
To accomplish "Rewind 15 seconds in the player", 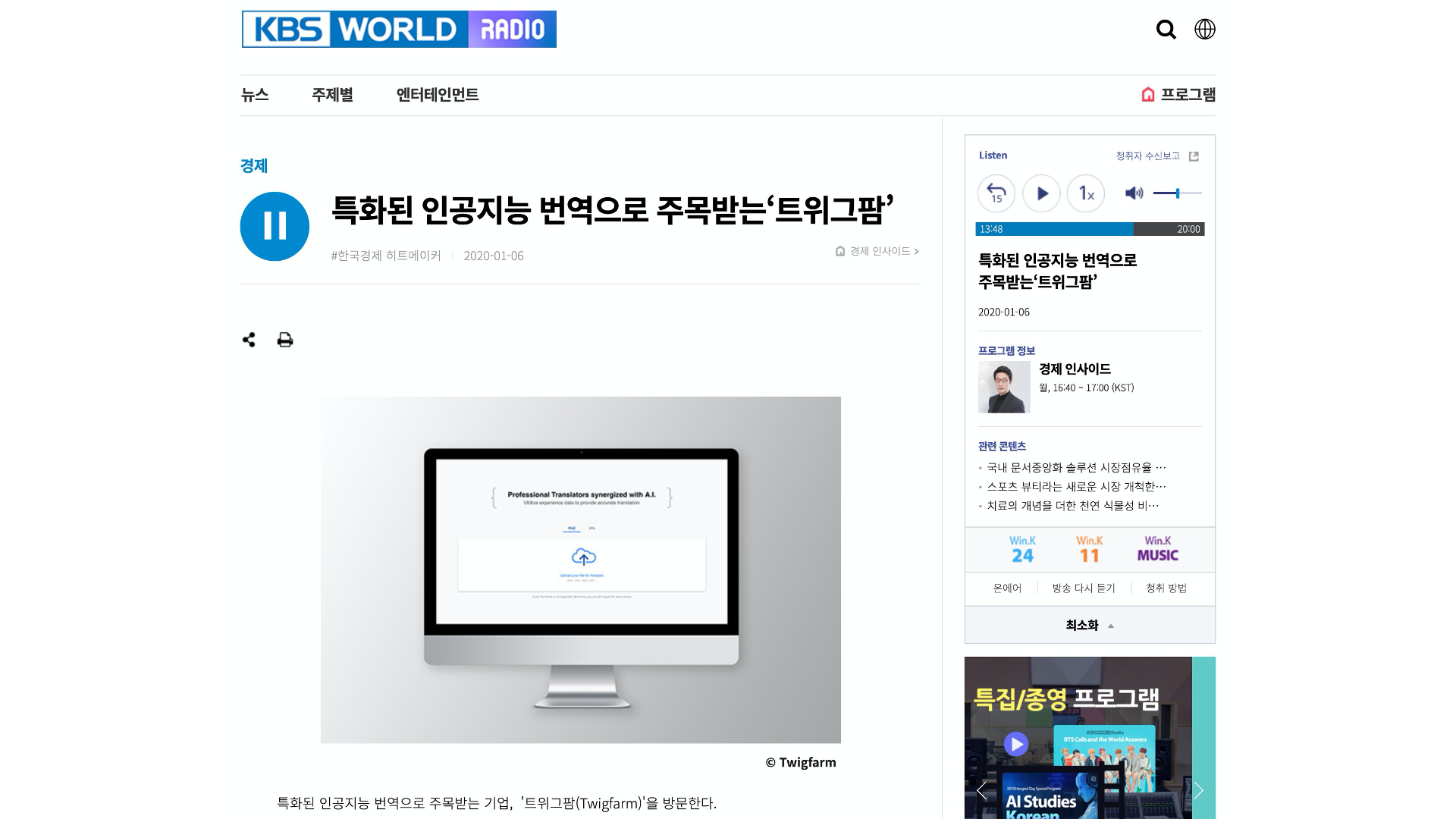I will coord(996,193).
